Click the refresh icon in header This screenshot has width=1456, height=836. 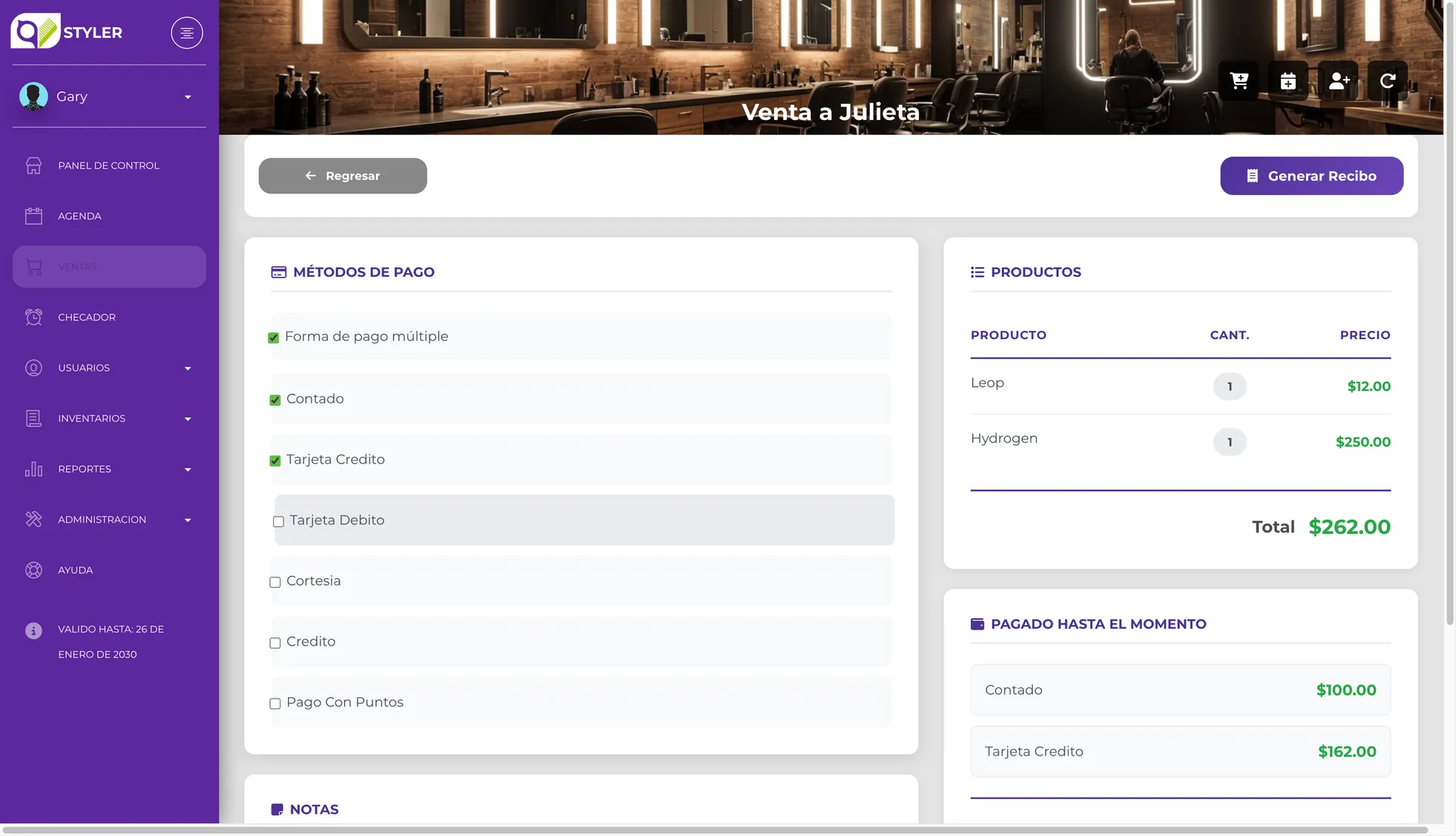1388,81
